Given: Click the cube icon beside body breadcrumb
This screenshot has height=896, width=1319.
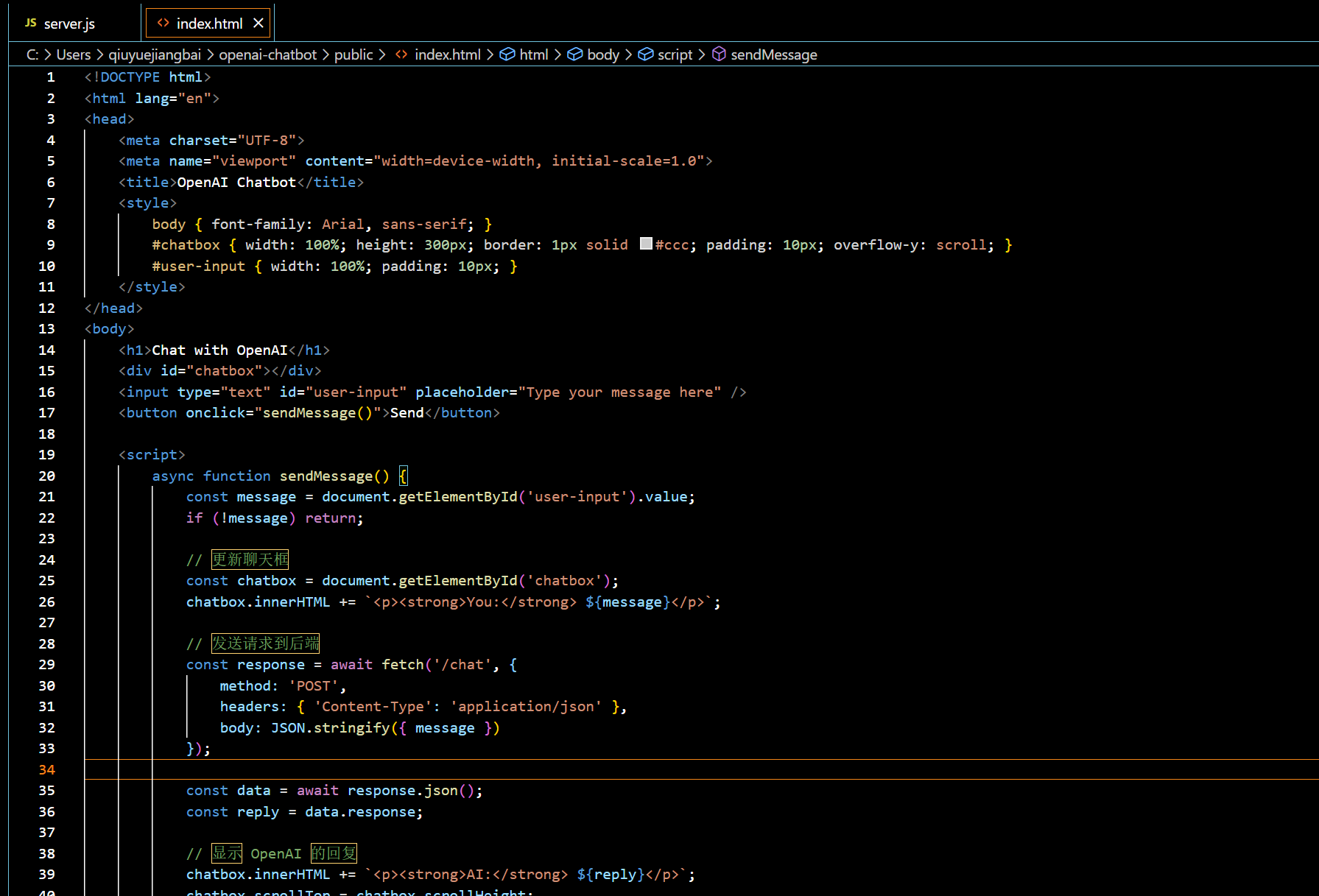Looking at the screenshot, I should [575, 54].
